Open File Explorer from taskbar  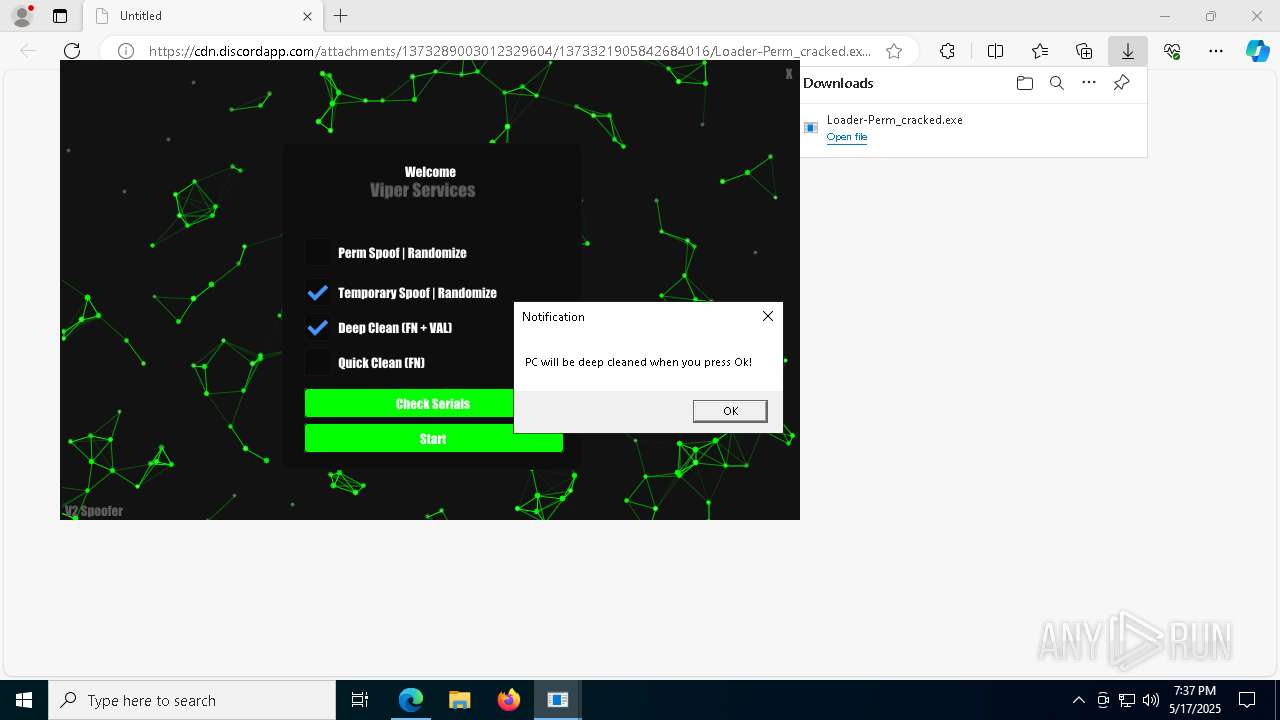459,700
